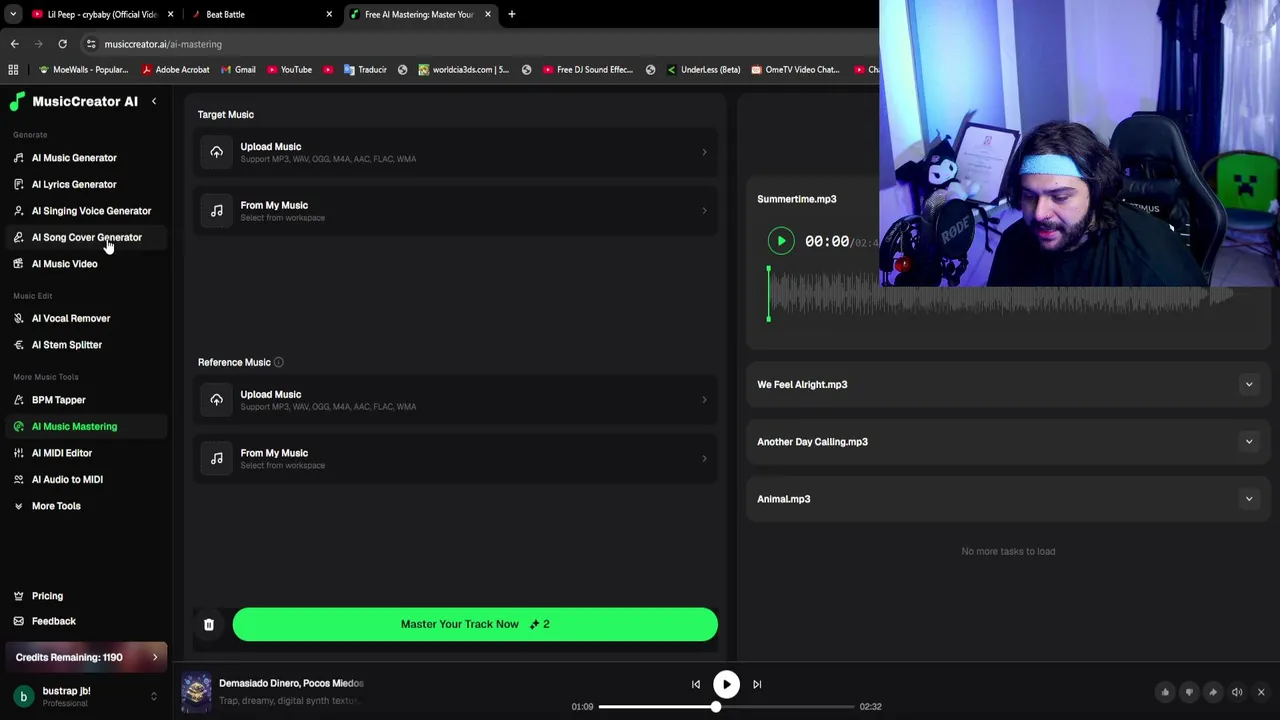Image resolution: width=1280 pixels, height=720 pixels.
Task: Reload the current page
Action: tap(62, 44)
